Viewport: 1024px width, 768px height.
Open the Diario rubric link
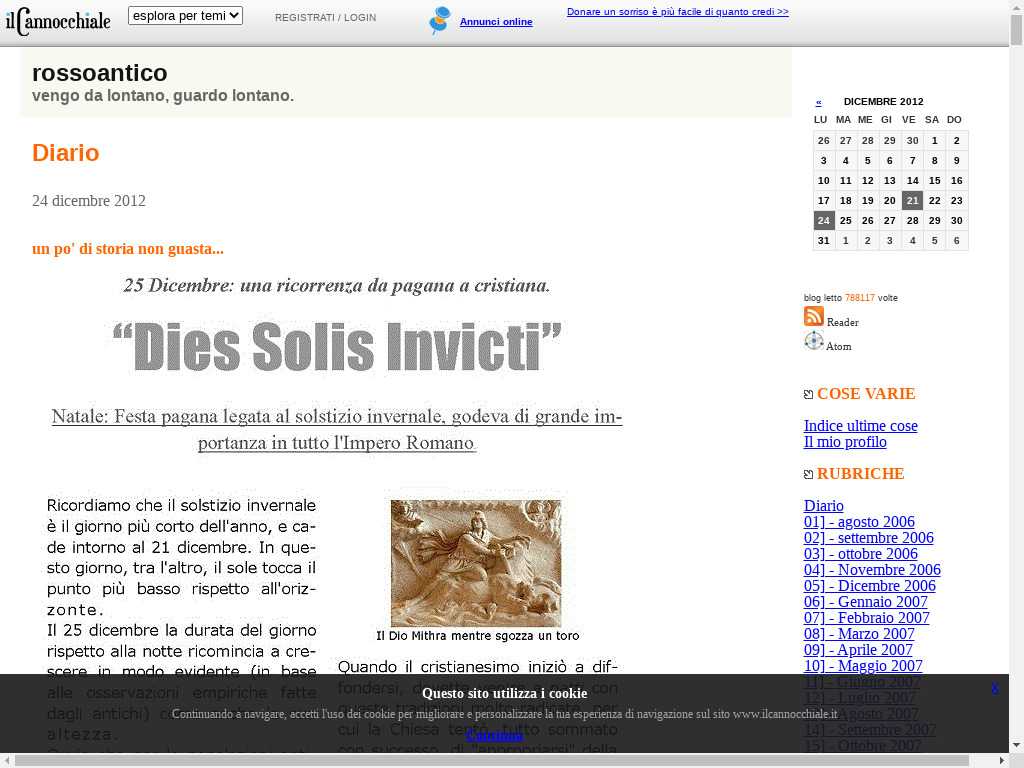point(823,506)
